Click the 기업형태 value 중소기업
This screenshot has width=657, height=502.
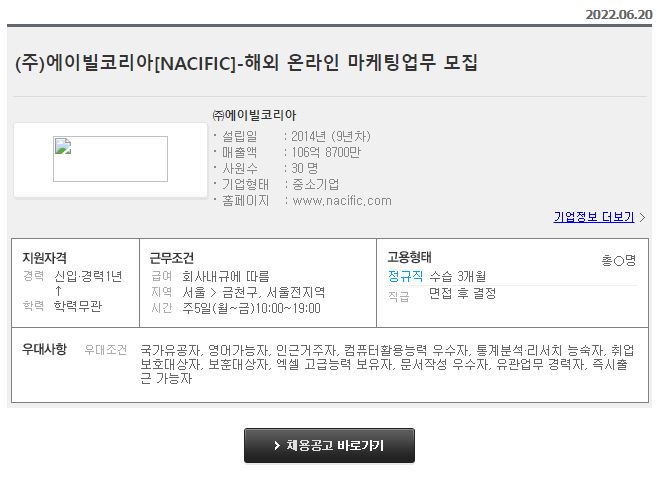coord(316,184)
